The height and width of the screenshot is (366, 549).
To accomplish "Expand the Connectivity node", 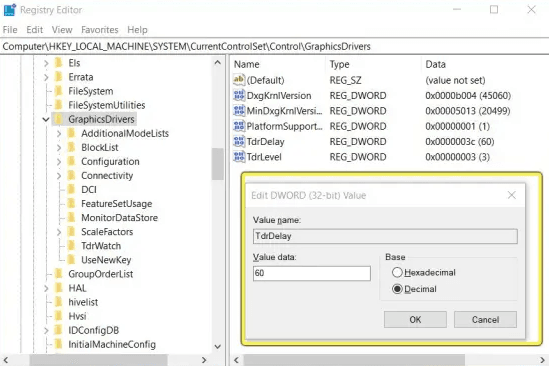I will pos(59,176).
